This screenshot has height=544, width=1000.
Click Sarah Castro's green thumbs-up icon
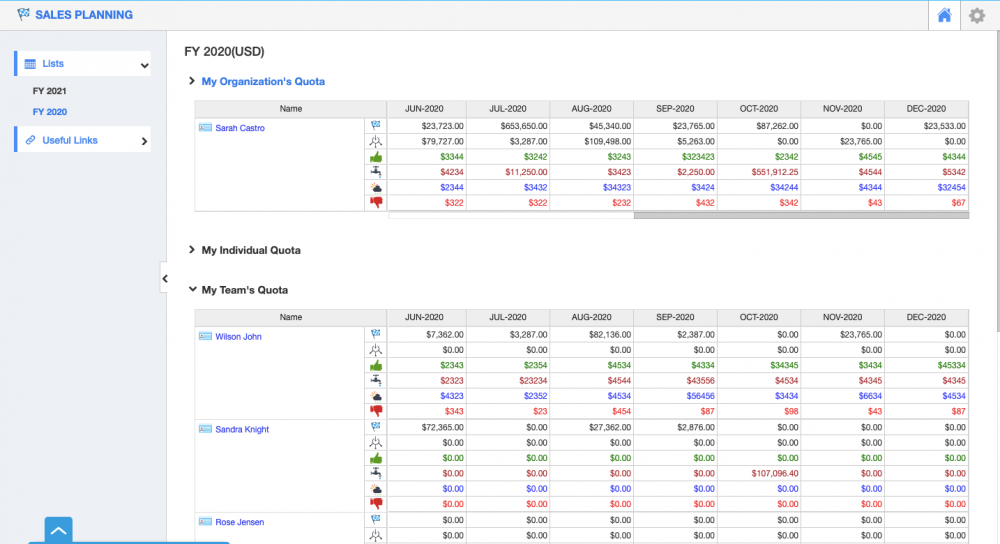pos(376,157)
